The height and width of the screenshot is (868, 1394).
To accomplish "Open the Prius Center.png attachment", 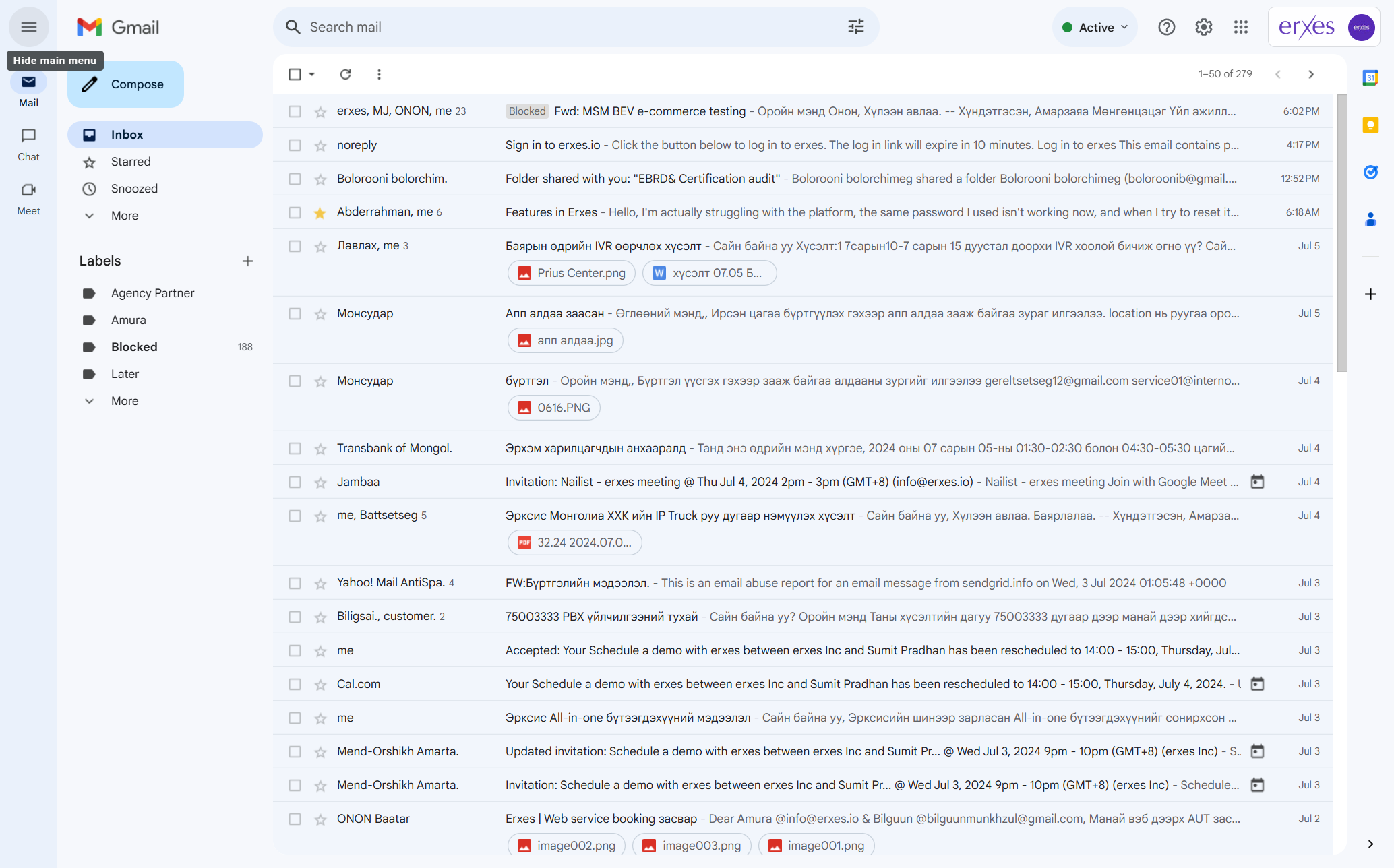I will pyautogui.click(x=571, y=273).
